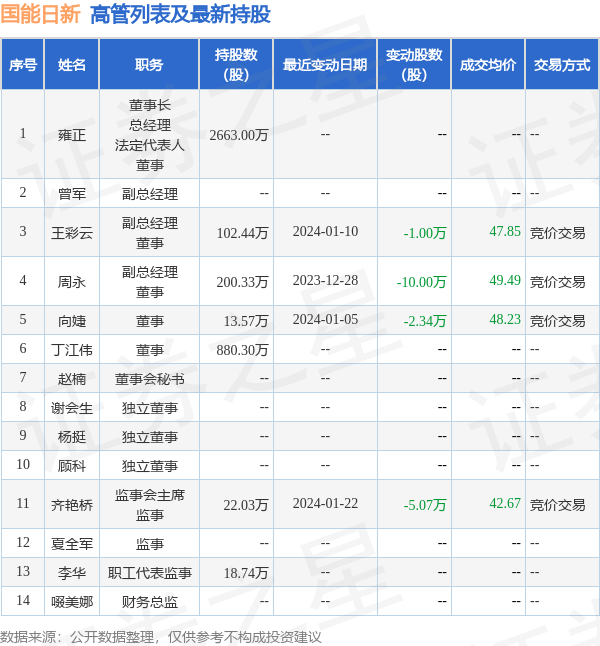Viewport: 600px width, 646px height.
Task: Click the name 周永
Action: tap(72, 282)
